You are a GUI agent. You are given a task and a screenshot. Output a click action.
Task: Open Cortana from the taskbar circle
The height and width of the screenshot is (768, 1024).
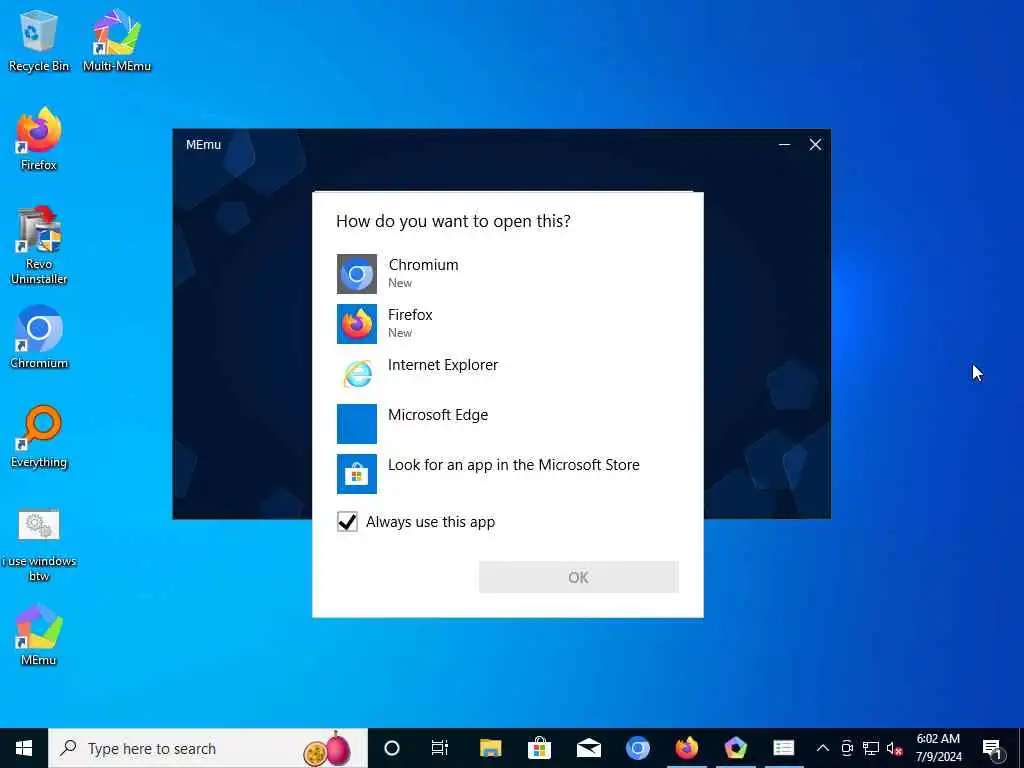(392, 748)
